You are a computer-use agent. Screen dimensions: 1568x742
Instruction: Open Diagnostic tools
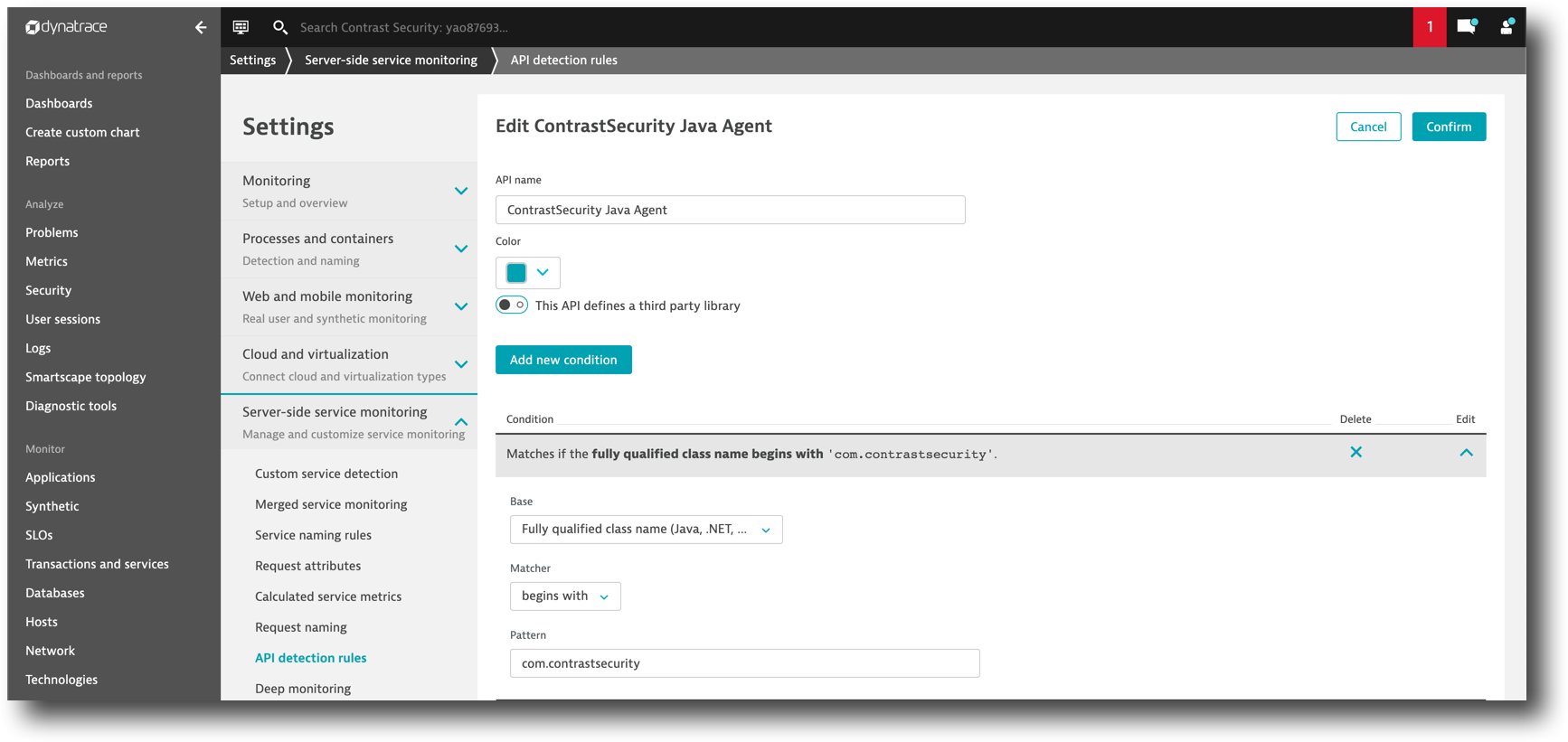tap(71, 406)
